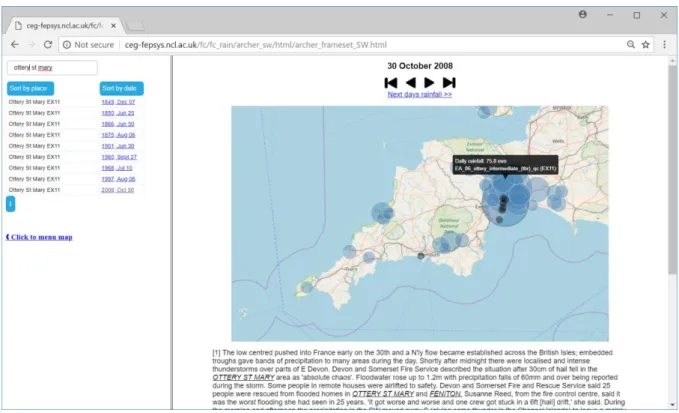Open the 2008 Oct 30 event
Image resolution: width=679 pixels, height=413 pixels.
pyautogui.click(x=118, y=190)
